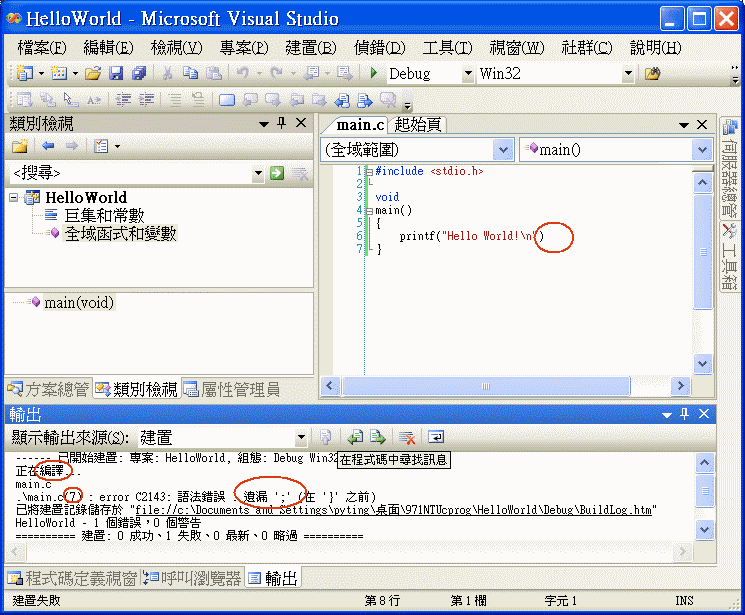Select 全域函式和變數 tree item
Image resolution: width=745 pixels, height=615 pixels.
[x=120, y=233]
